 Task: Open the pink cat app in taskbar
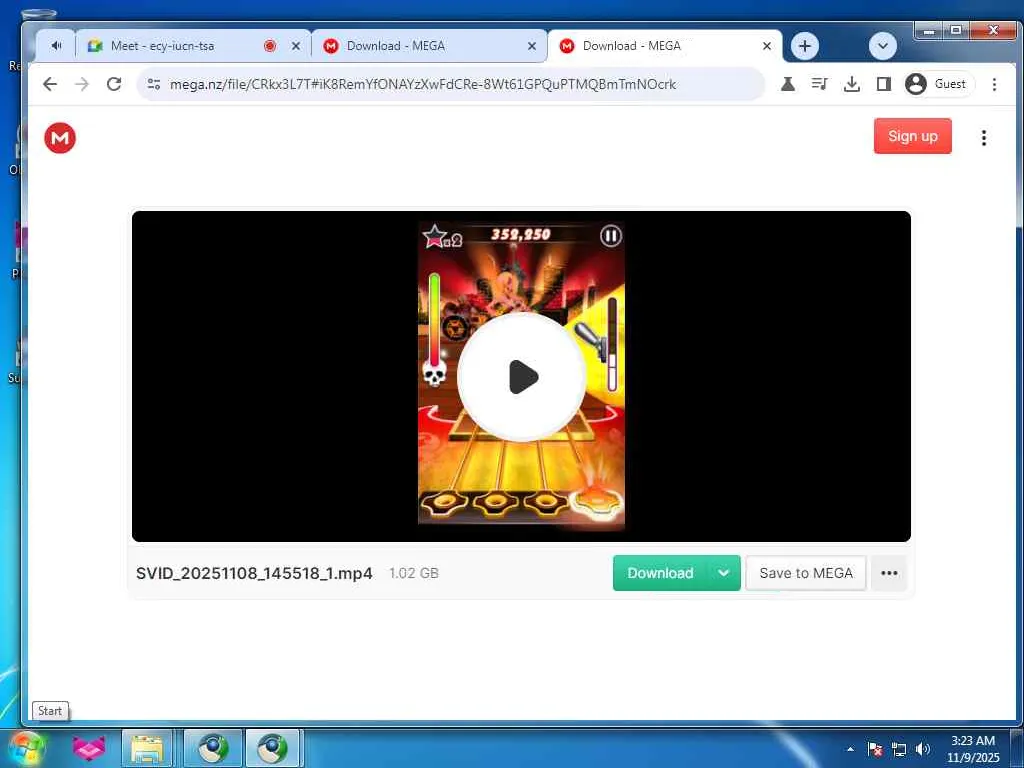89,748
